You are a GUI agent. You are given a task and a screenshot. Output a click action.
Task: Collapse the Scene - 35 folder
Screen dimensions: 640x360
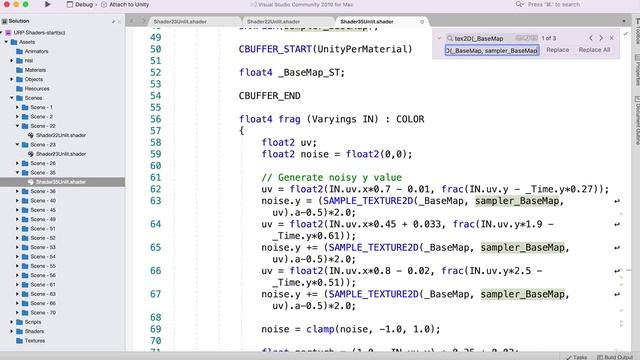pyautogui.click(x=18, y=173)
